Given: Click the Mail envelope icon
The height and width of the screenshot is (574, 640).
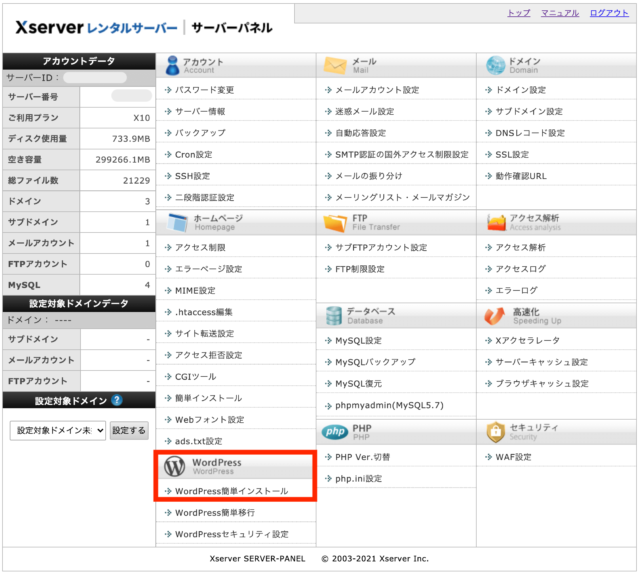Looking at the screenshot, I should 335,65.
